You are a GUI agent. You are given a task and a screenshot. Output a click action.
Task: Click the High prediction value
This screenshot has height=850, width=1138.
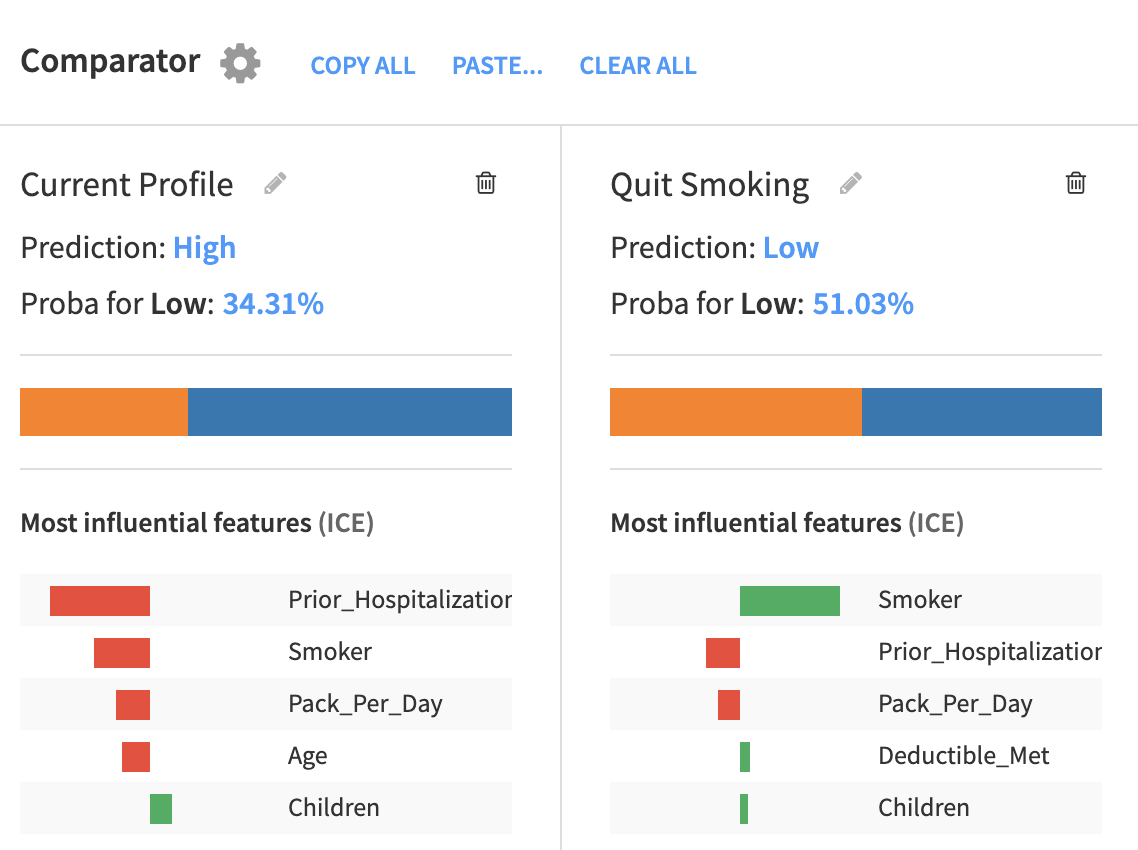tap(204, 248)
